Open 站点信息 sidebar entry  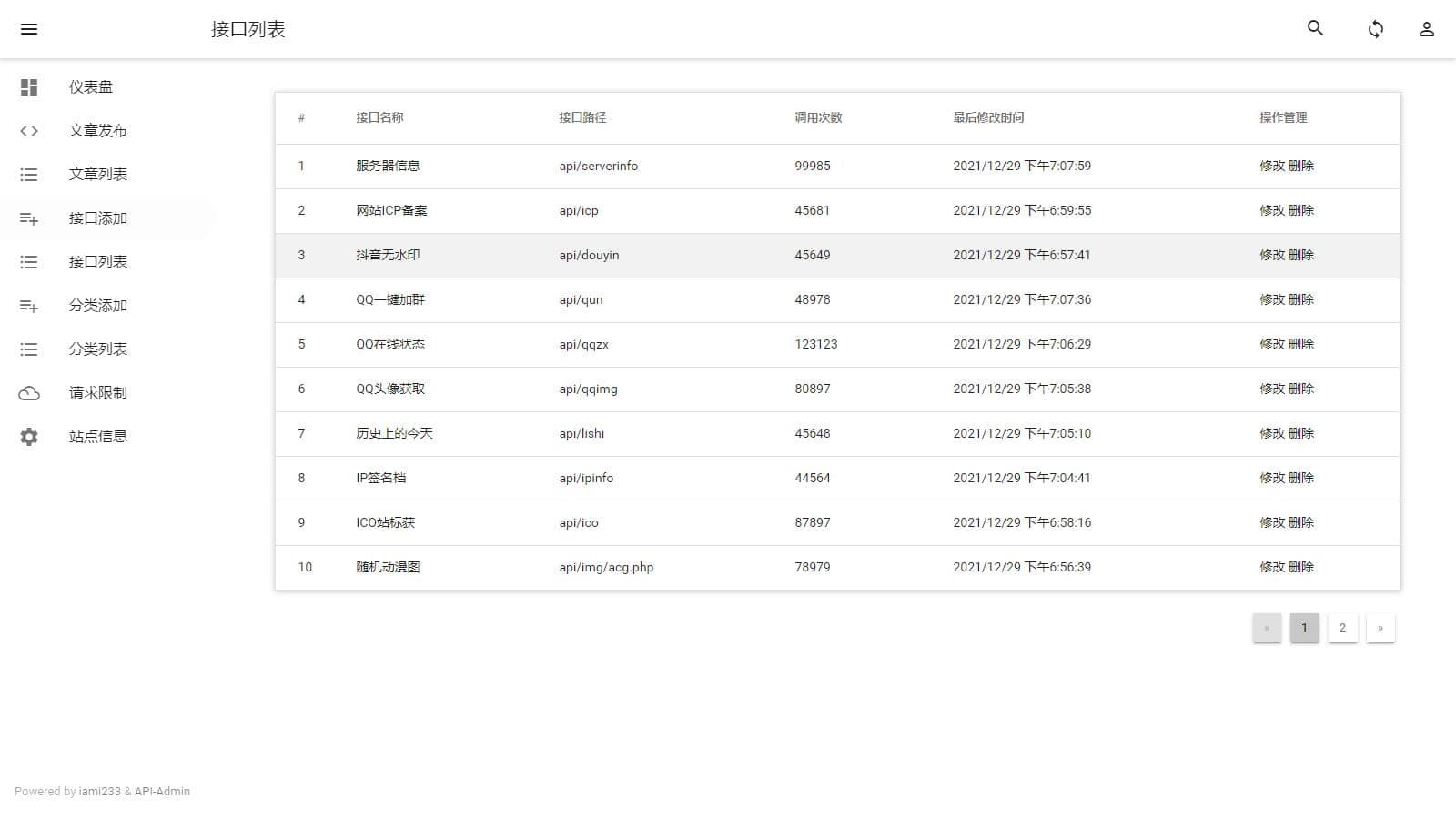[x=98, y=437]
